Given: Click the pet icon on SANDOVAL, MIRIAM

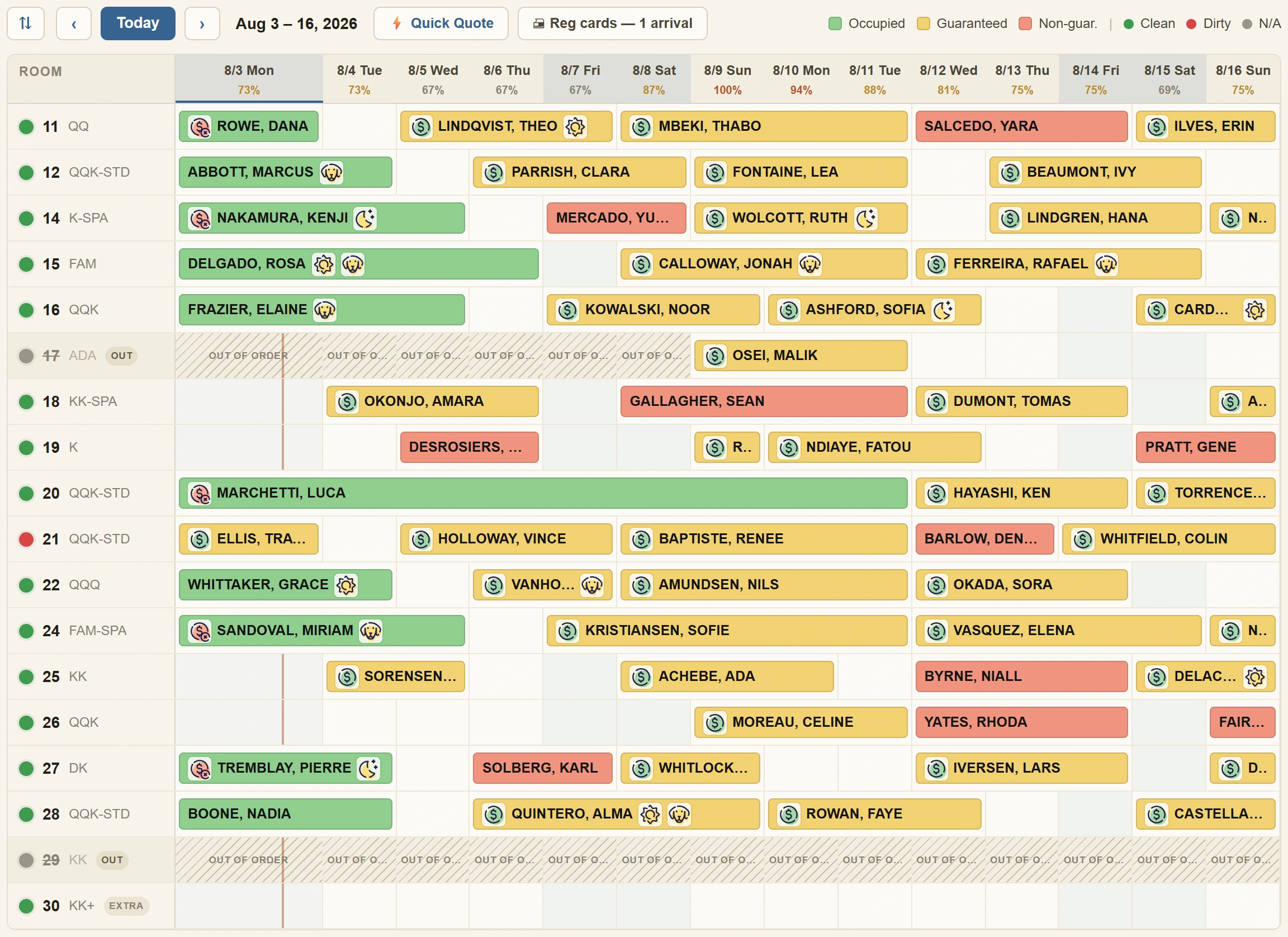Looking at the screenshot, I should coord(371,631).
